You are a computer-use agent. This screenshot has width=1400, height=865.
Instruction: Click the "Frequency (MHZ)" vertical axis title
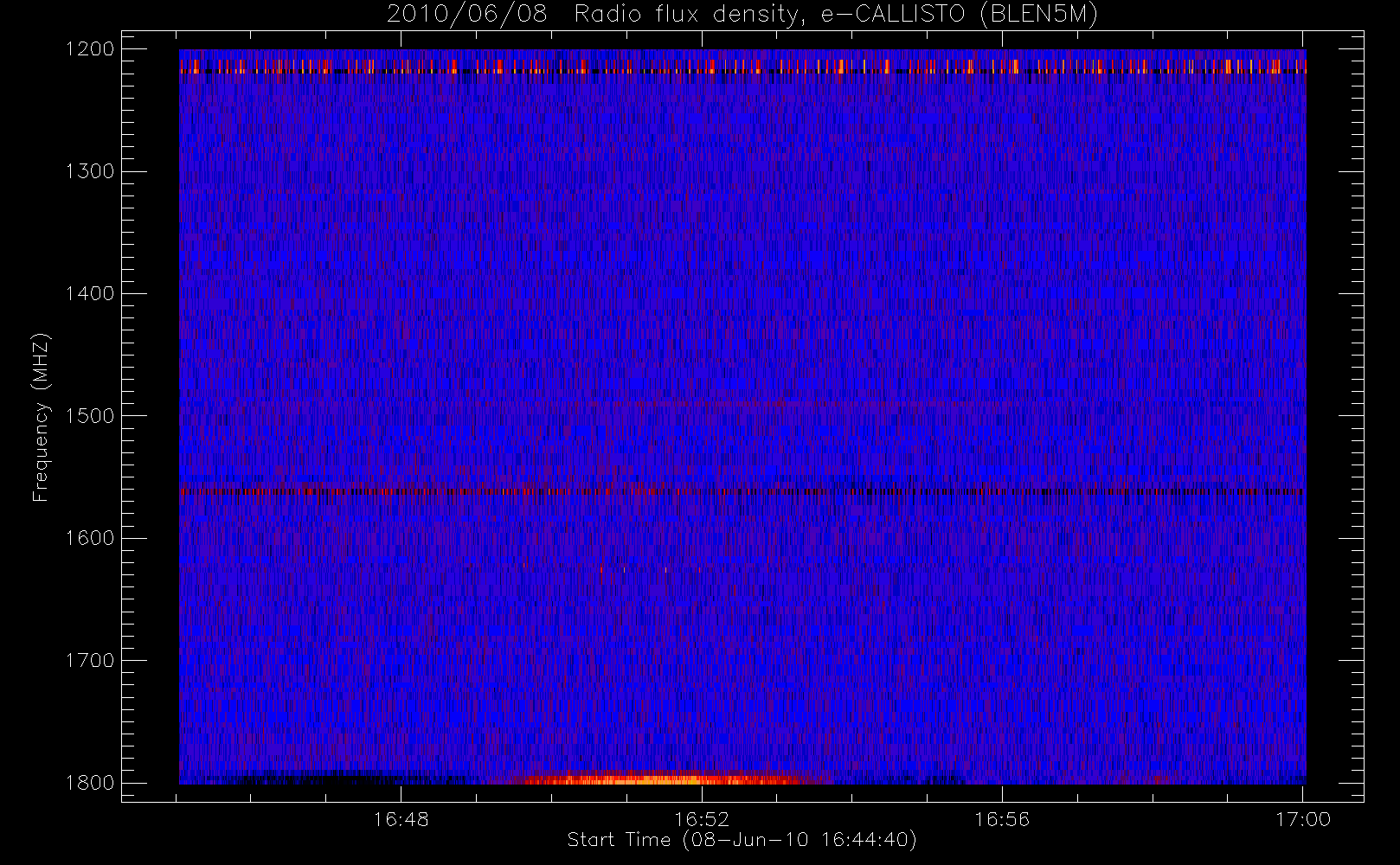click(x=41, y=417)
